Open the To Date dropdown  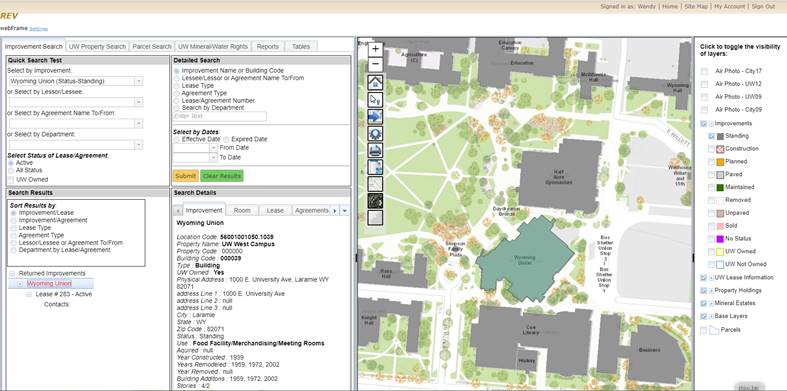[213, 157]
